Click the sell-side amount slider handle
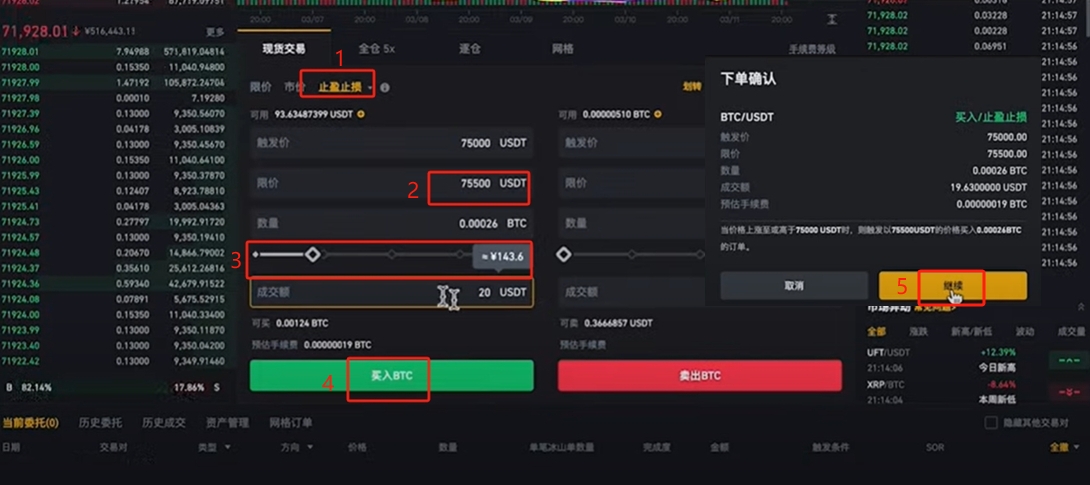This screenshot has width=1090, height=485. (x=563, y=255)
